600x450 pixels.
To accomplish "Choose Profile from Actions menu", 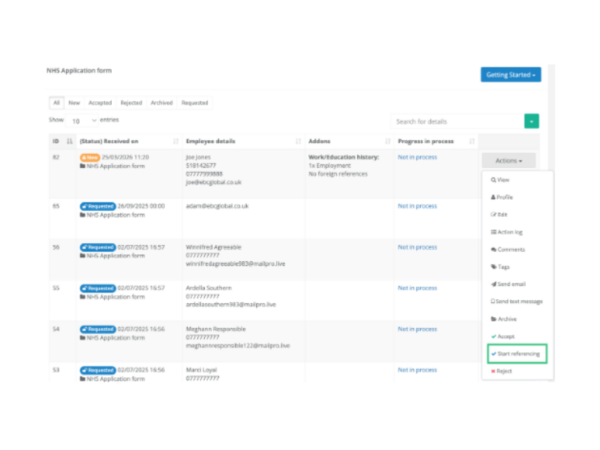I will pyautogui.click(x=502, y=197).
